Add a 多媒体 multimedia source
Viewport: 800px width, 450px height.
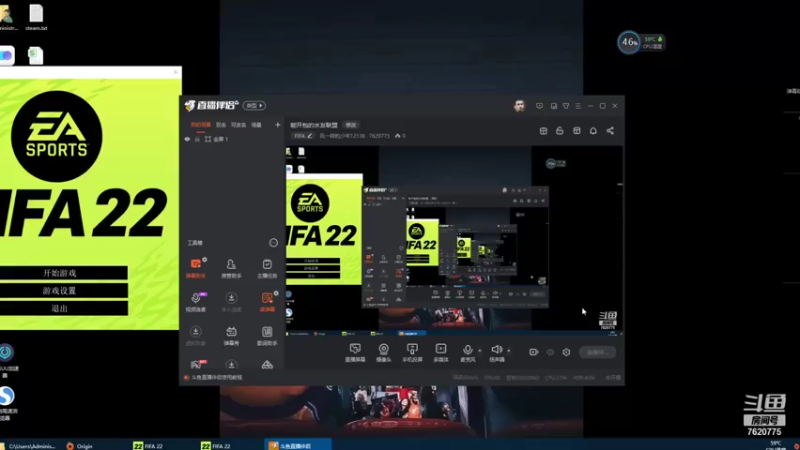point(441,353)
